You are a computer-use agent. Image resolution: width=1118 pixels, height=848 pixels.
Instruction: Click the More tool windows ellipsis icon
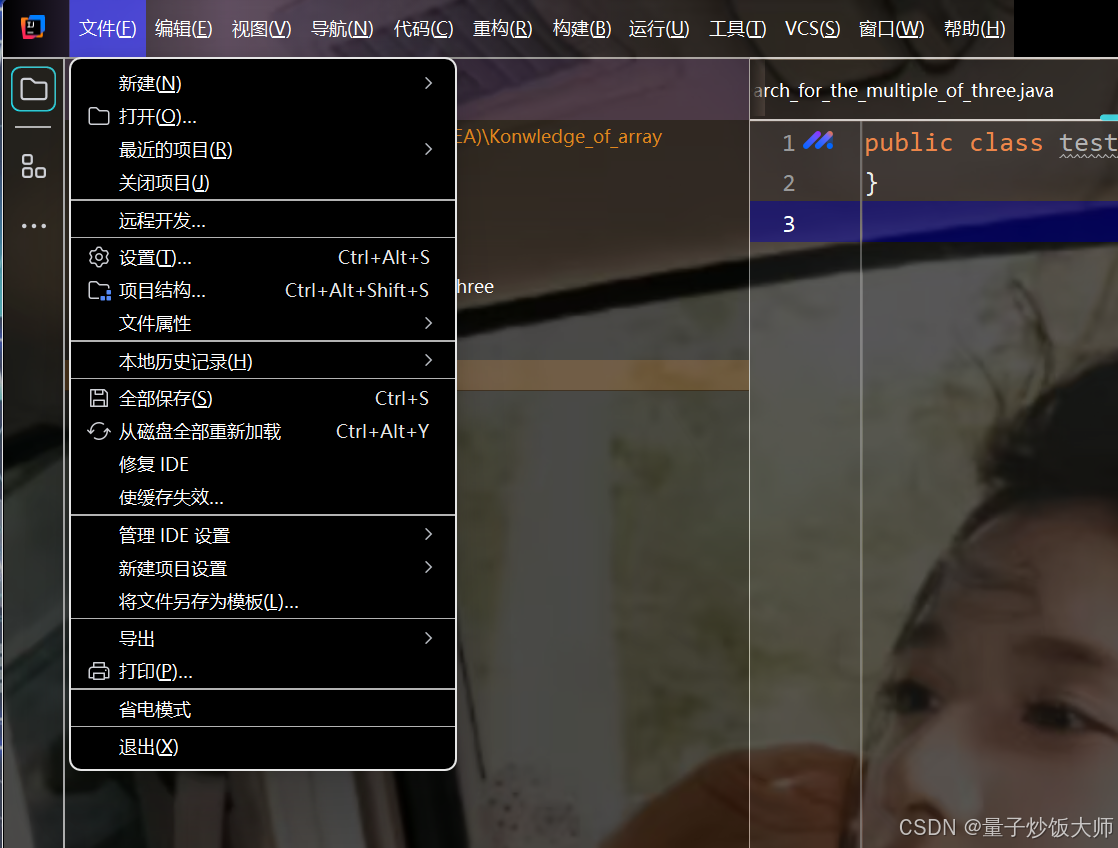34,226
